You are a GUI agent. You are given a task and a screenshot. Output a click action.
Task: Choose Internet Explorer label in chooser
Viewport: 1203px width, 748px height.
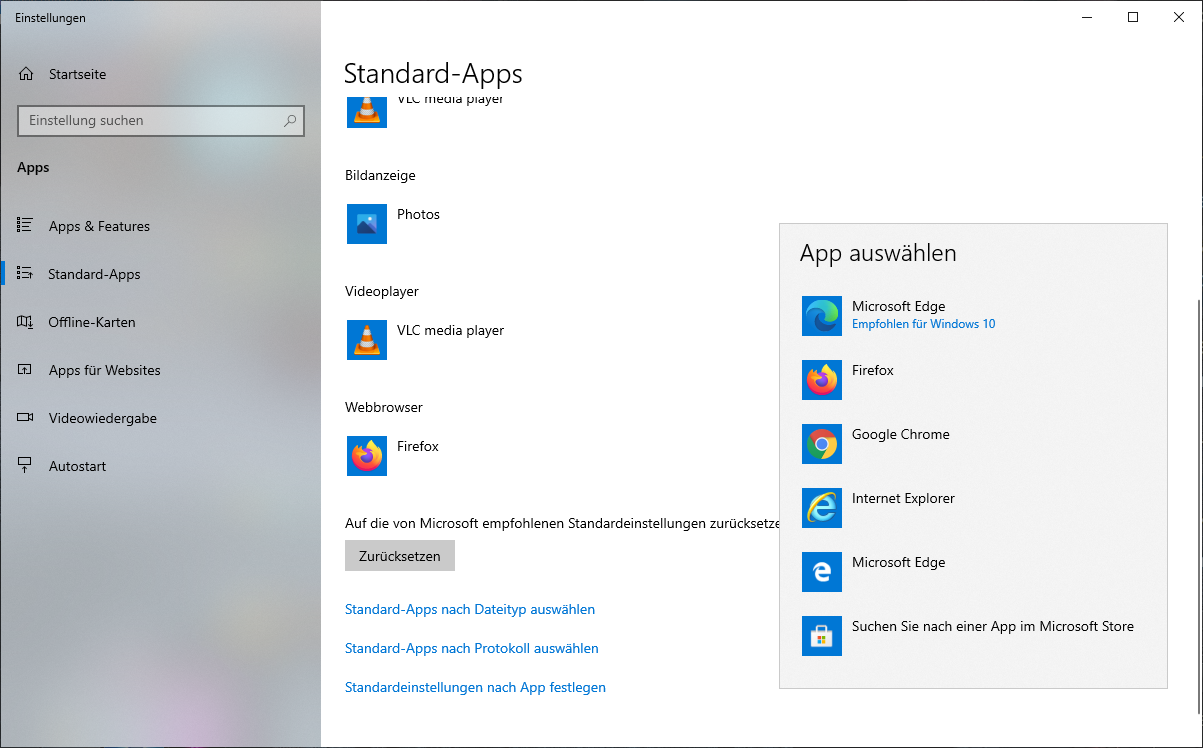click(903, 498)
